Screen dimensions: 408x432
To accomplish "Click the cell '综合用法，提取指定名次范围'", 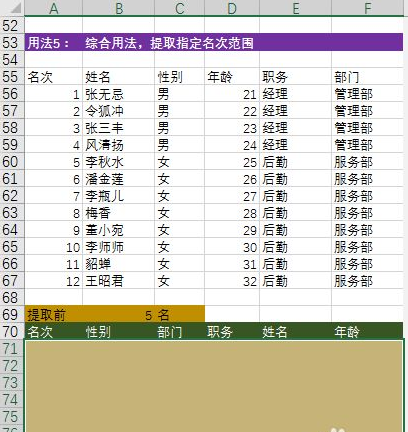I will 169,43.
